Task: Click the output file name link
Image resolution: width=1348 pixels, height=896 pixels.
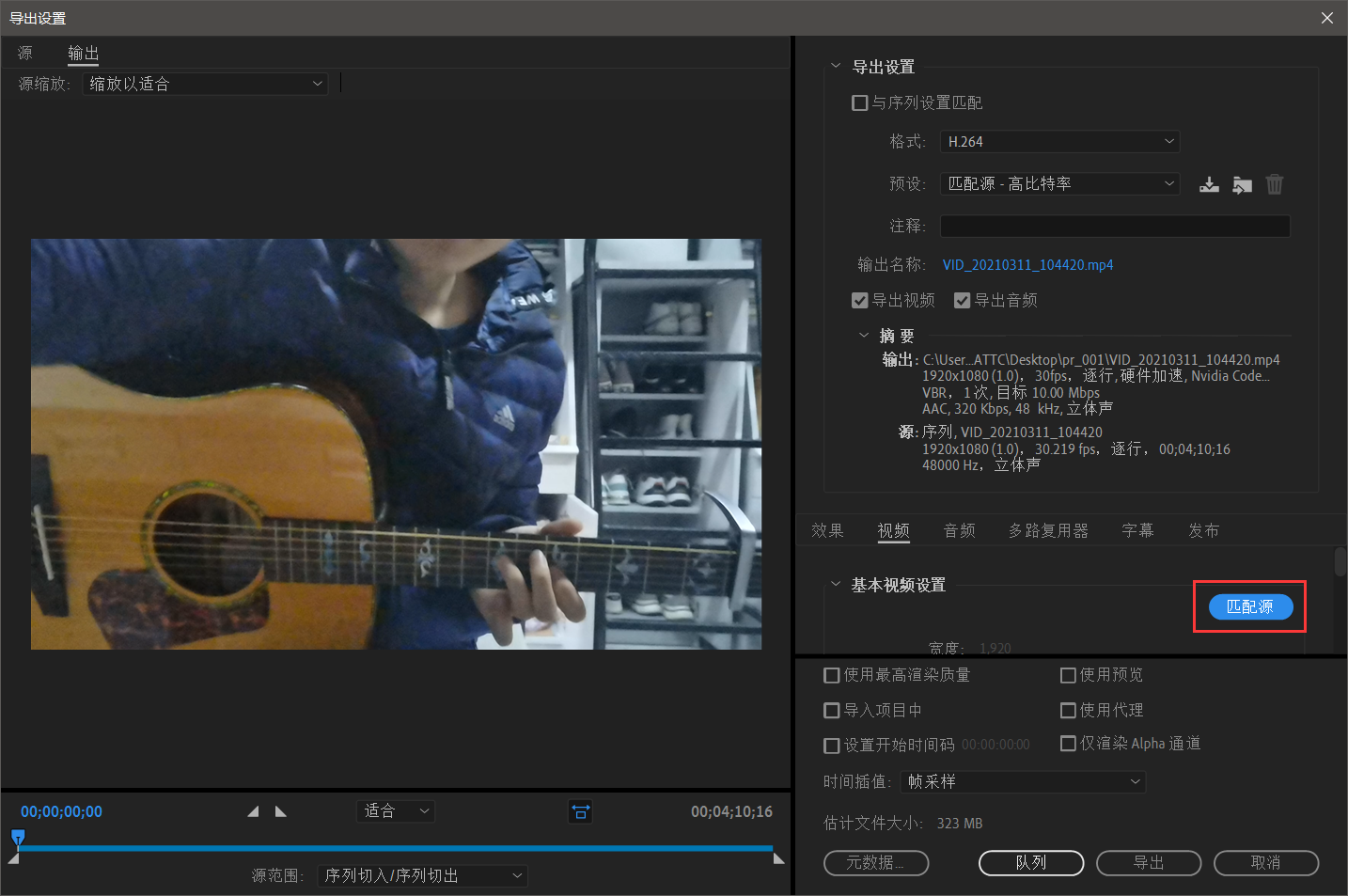Action: click(x=1027, y=265)
